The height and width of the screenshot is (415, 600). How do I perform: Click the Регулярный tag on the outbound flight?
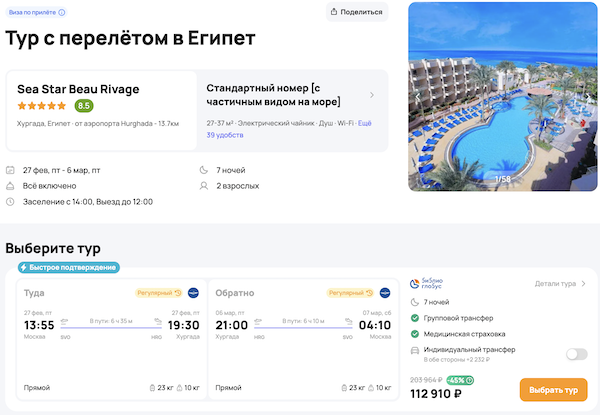click(x=160, y=293)
